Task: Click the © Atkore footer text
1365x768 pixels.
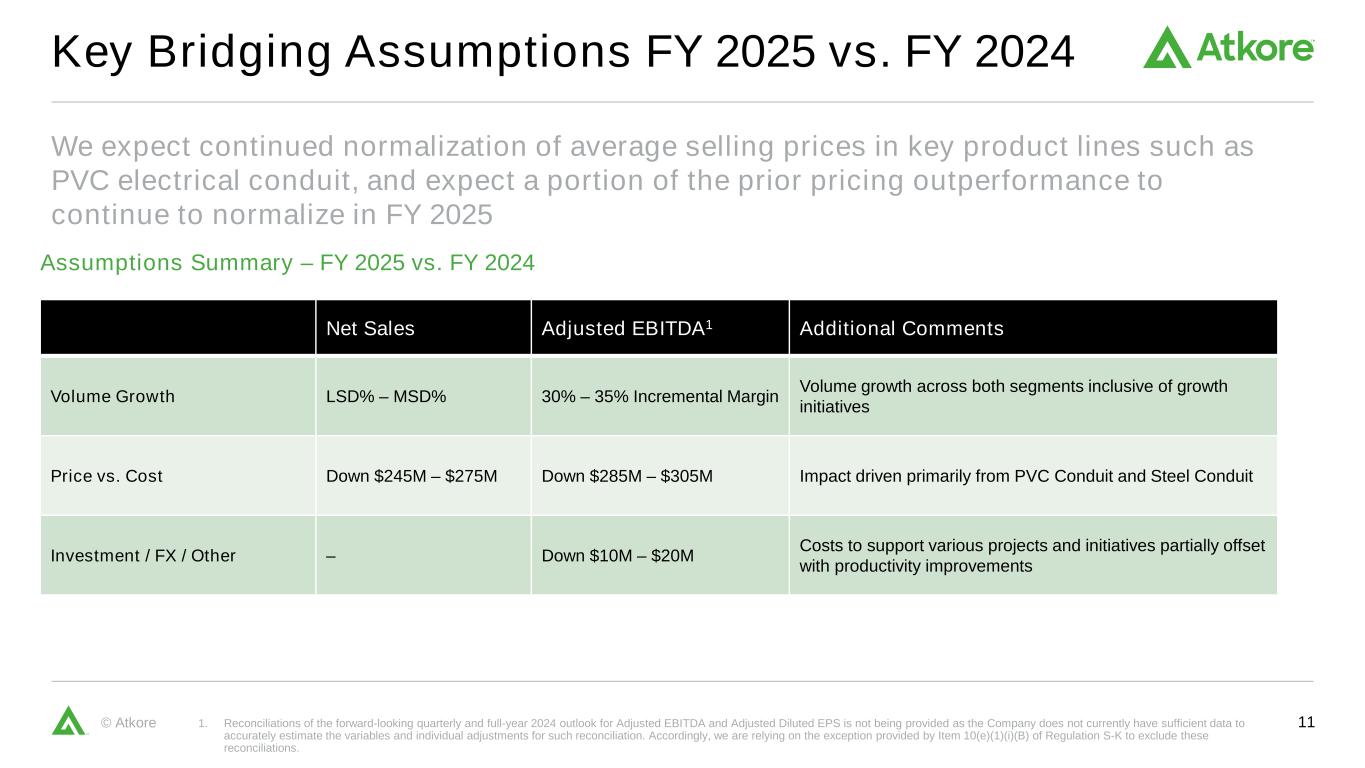Action: 129,723
